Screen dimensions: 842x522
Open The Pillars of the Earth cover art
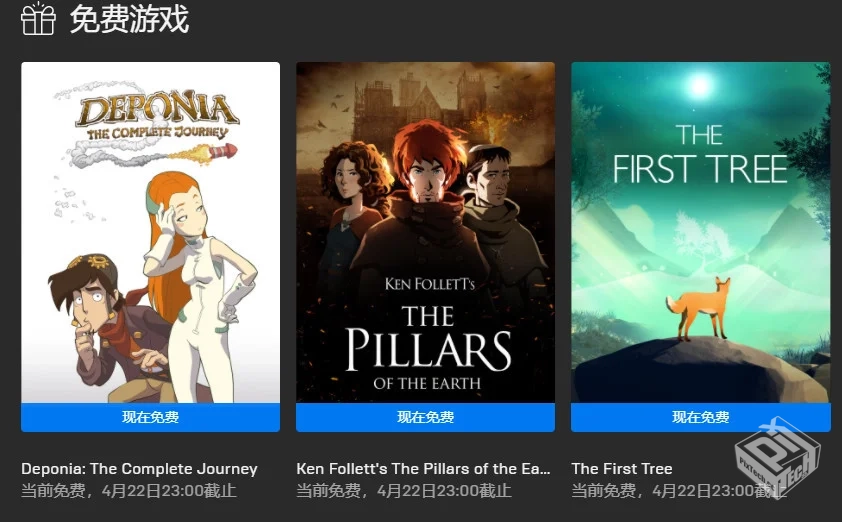pyautogui.click(x=425, y=232)
